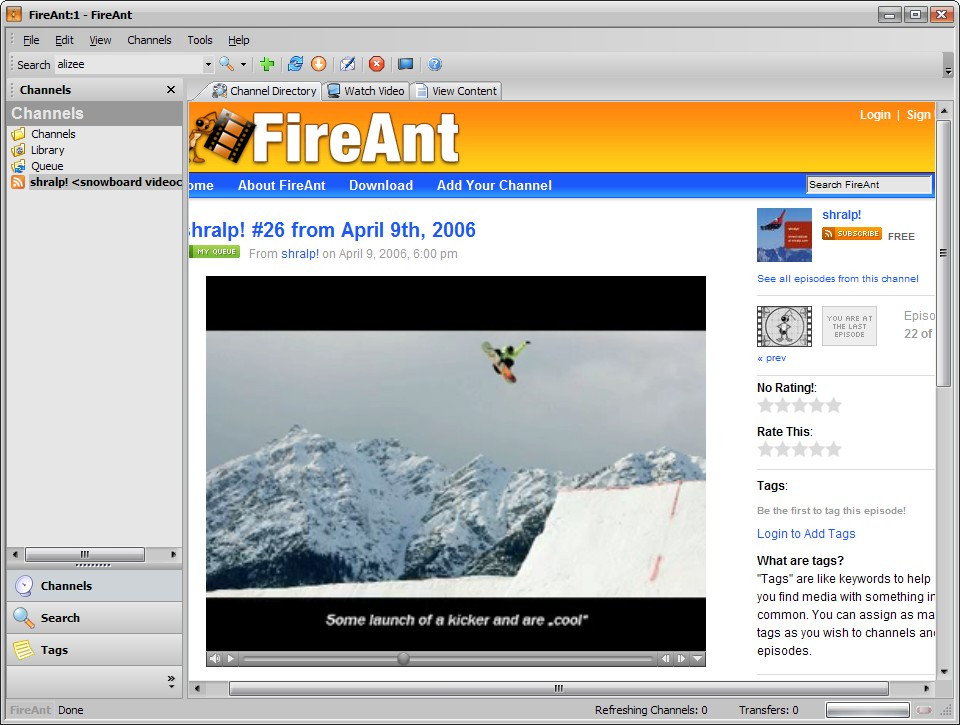960x725 pixels.
Task: Click the magnifier search icon in the toolbar
Action: pos(227,64)
